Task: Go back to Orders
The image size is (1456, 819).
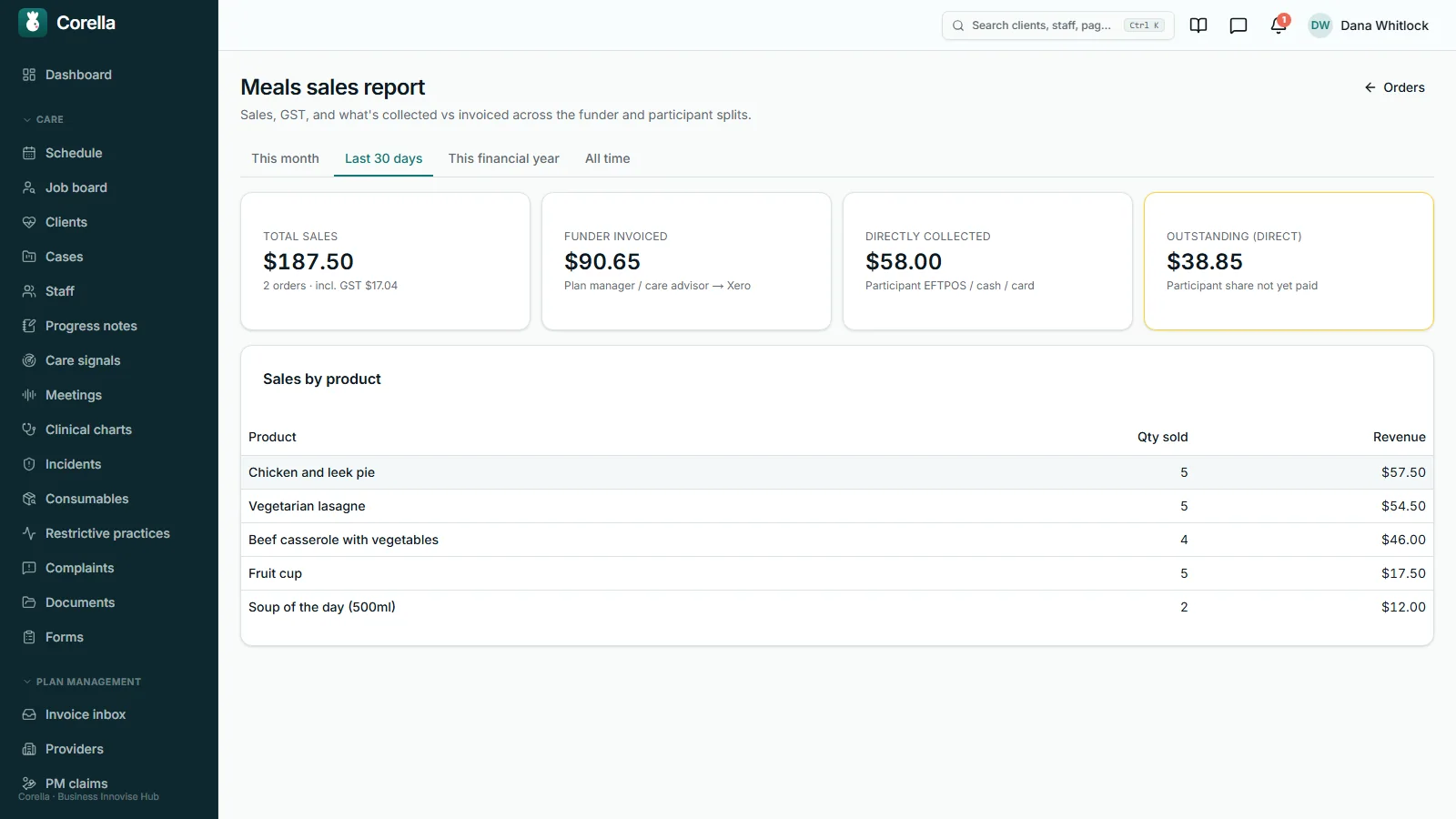Action: 1394,87
